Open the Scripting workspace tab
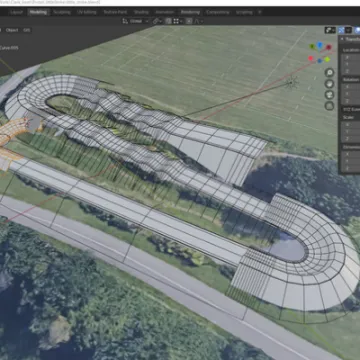The width and height of the screenshot is (360, 360). click(x=244, y=12)
